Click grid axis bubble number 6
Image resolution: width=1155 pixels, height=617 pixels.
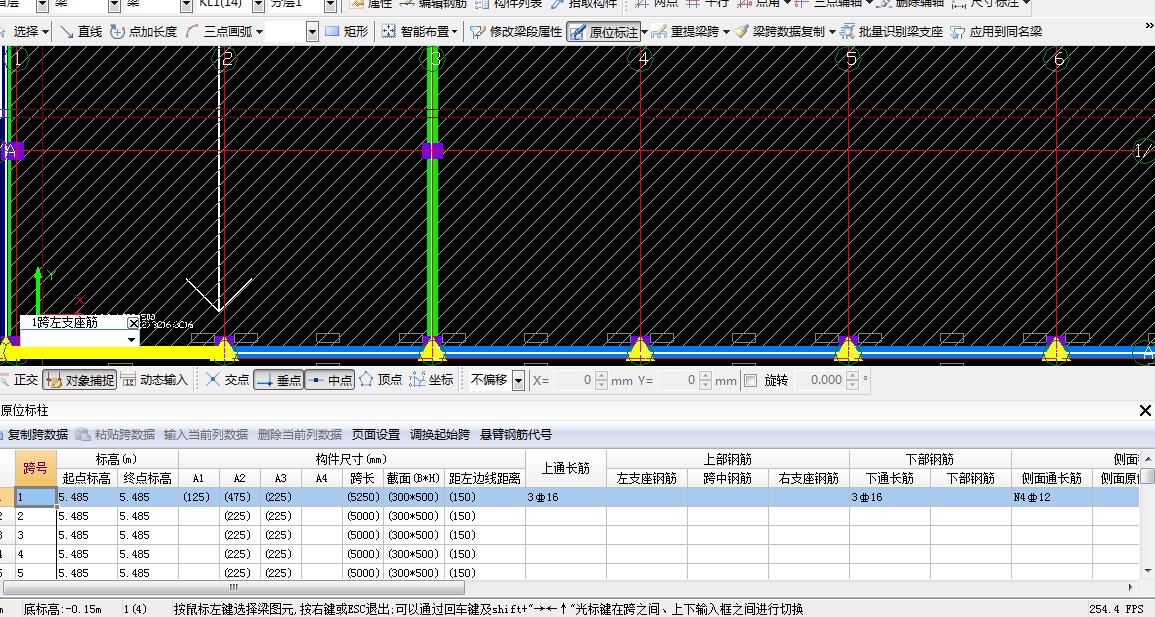[x=1059, y=59]
